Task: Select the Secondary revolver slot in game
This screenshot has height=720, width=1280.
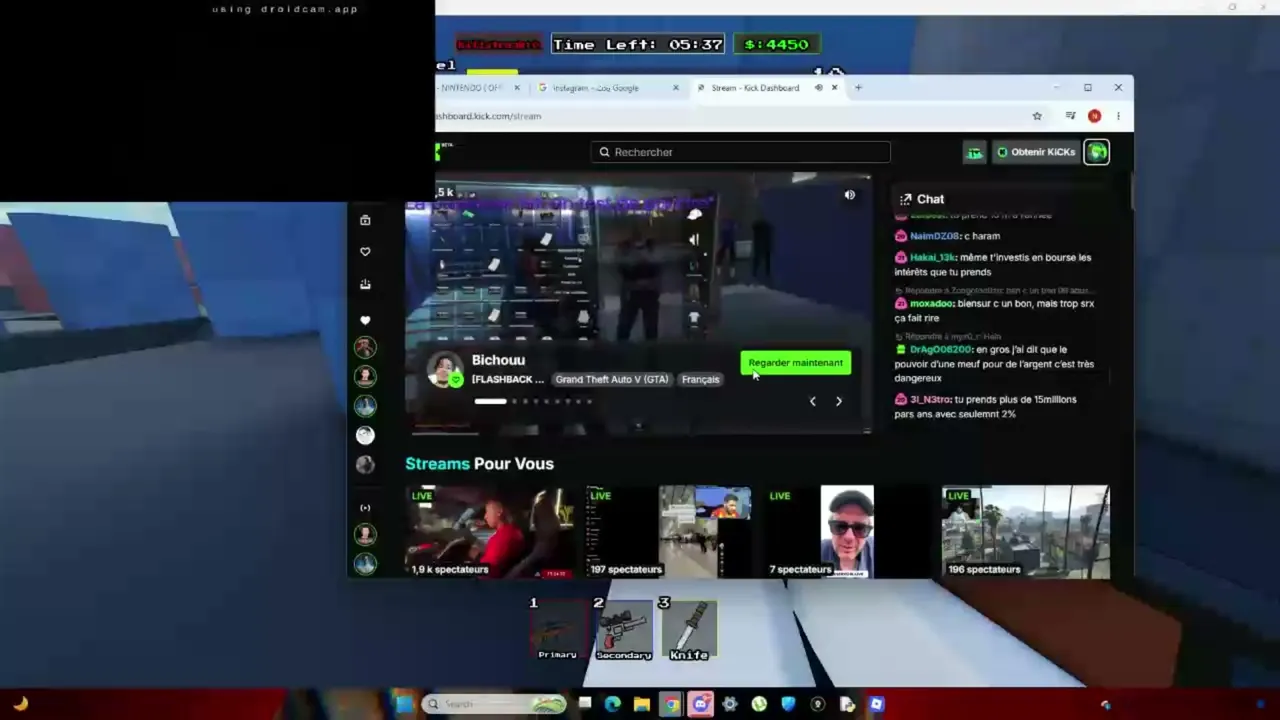Action: [624, 630]
